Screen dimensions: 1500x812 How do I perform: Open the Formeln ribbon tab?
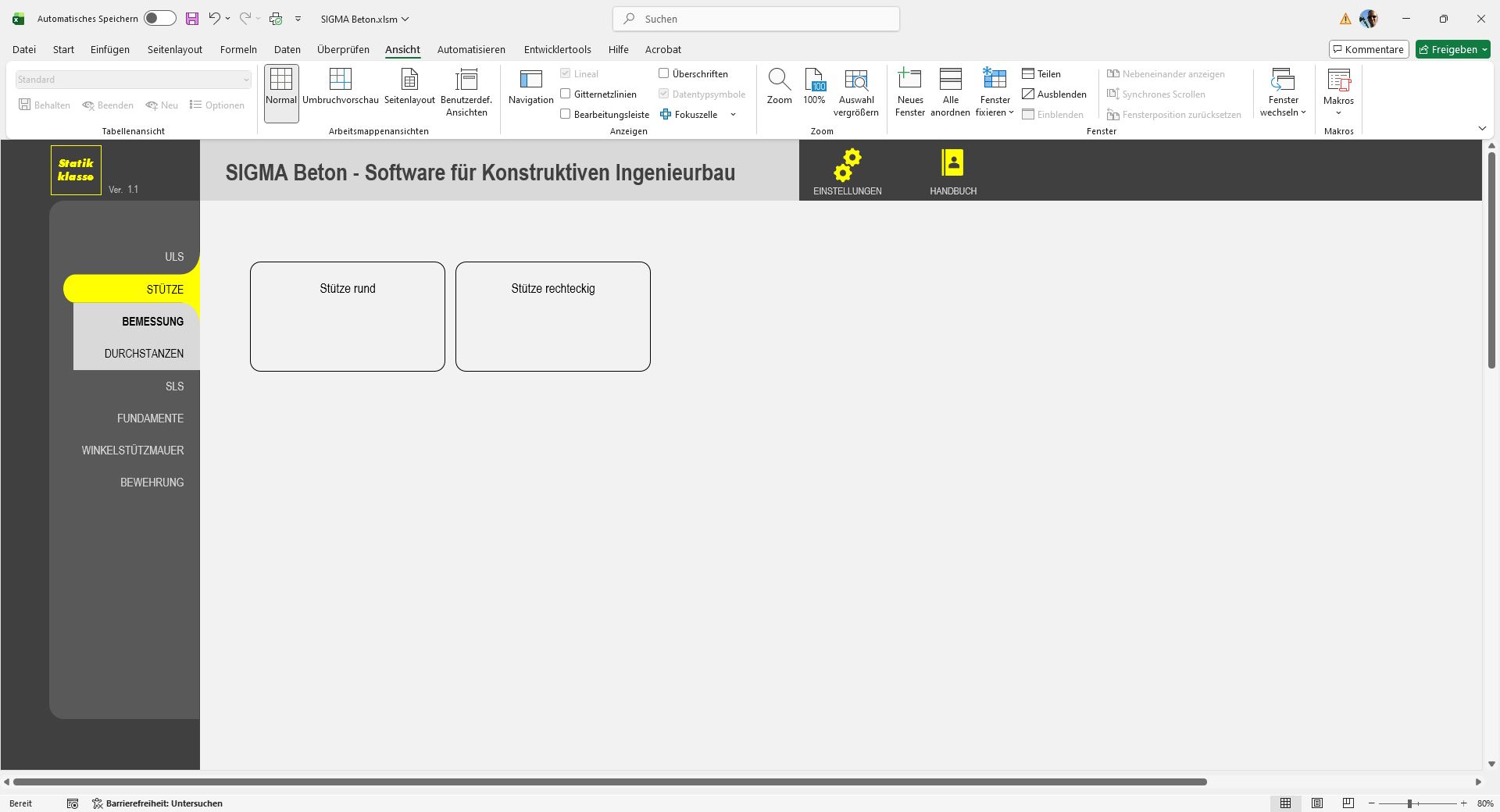pyautogui.click(x=238, y=49)
